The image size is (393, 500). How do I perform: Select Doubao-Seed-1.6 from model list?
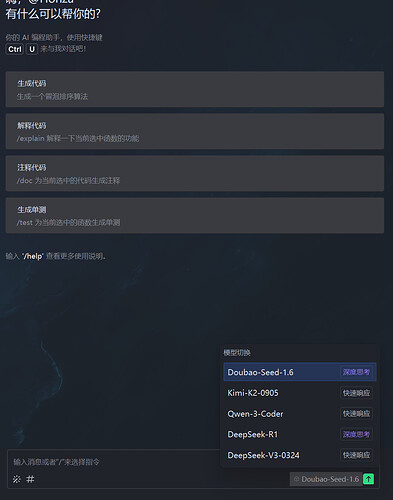pyautogui.click(x=300, y=372)
